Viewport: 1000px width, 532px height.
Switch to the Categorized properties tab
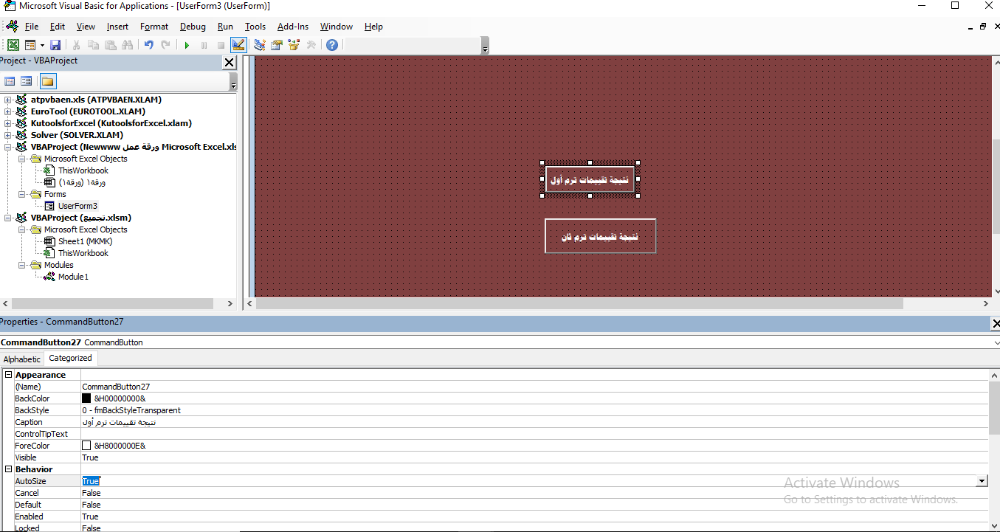click(x=70, y=358)
